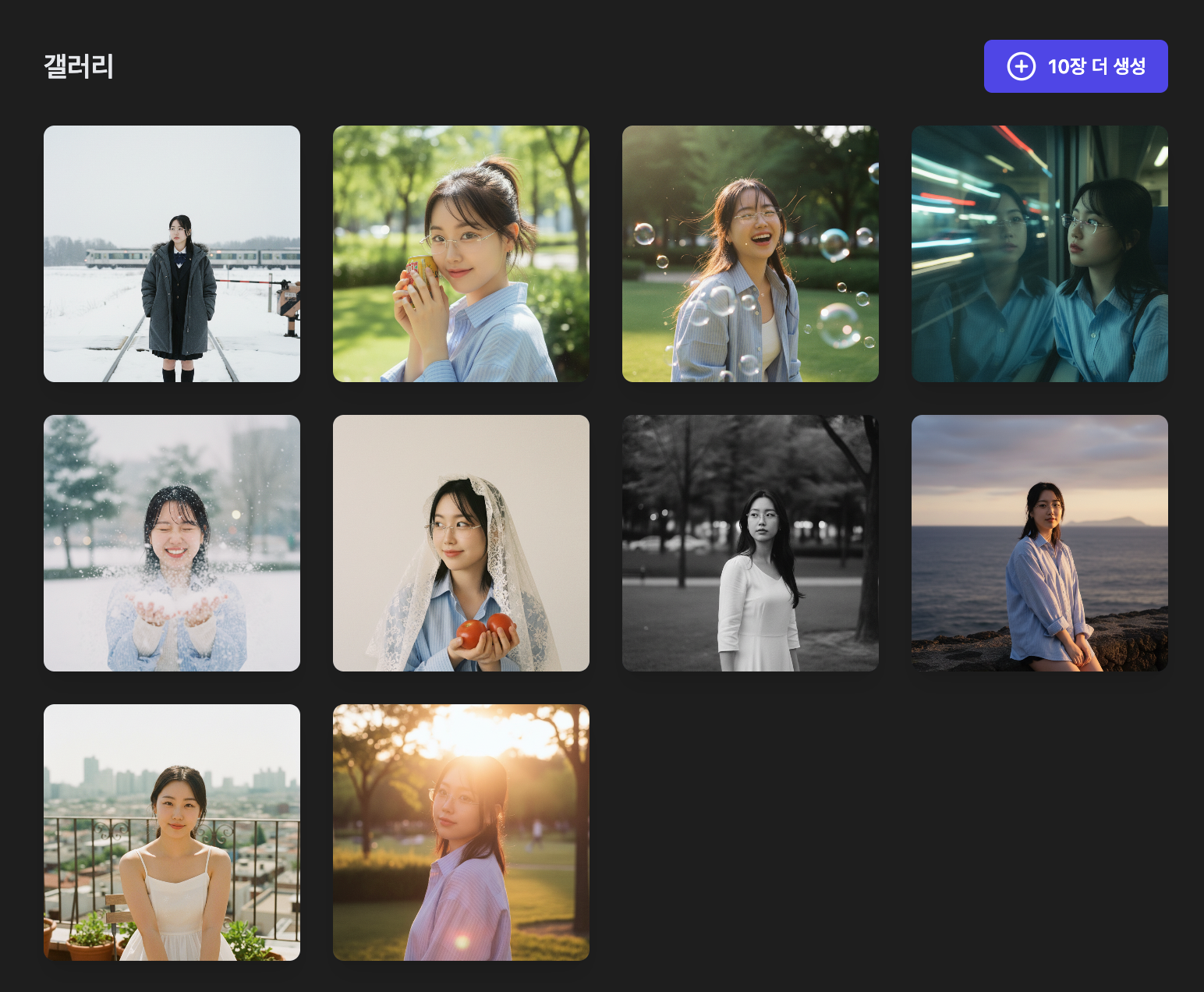The height and width of the screenshot is (992, 1204).
Task: Click the distant island in seaside photo
Action: pyautogui.click(x=1107, y=521)
